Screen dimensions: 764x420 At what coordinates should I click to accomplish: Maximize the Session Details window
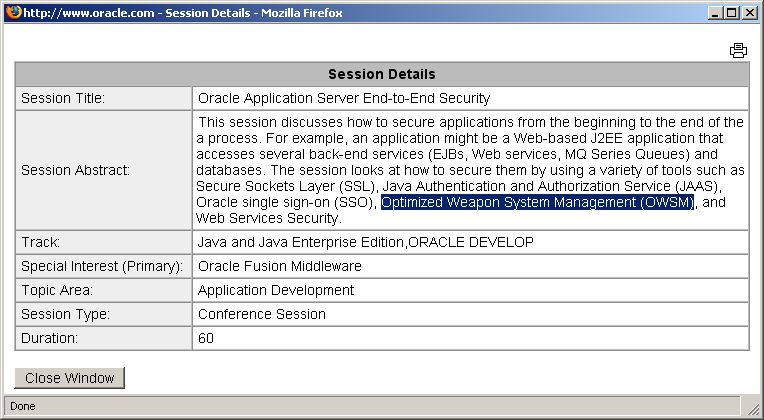pos(731,13)
